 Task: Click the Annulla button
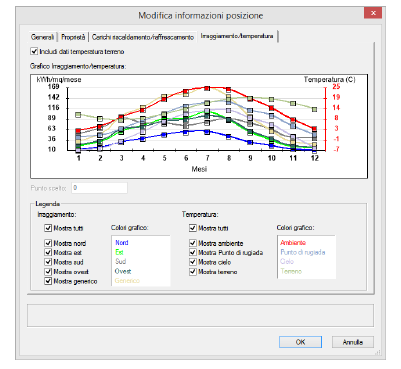click(353, 342)
